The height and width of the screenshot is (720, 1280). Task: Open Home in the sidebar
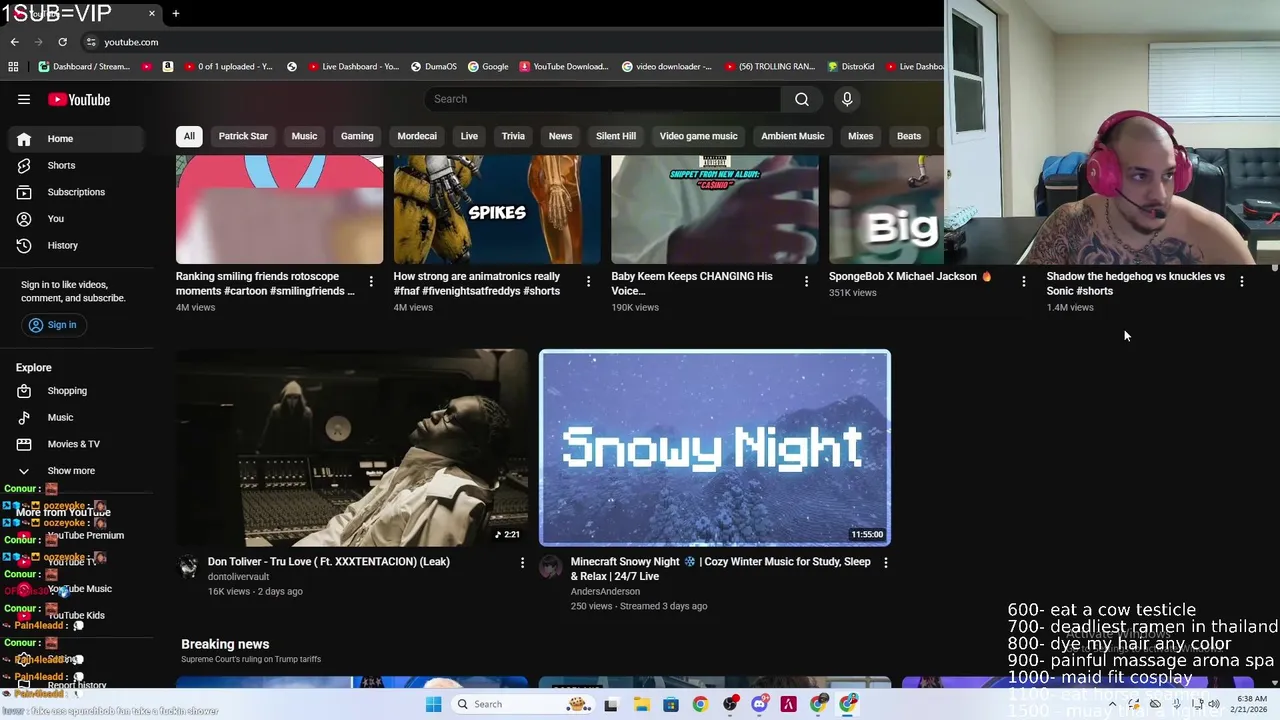click(76, 139)
